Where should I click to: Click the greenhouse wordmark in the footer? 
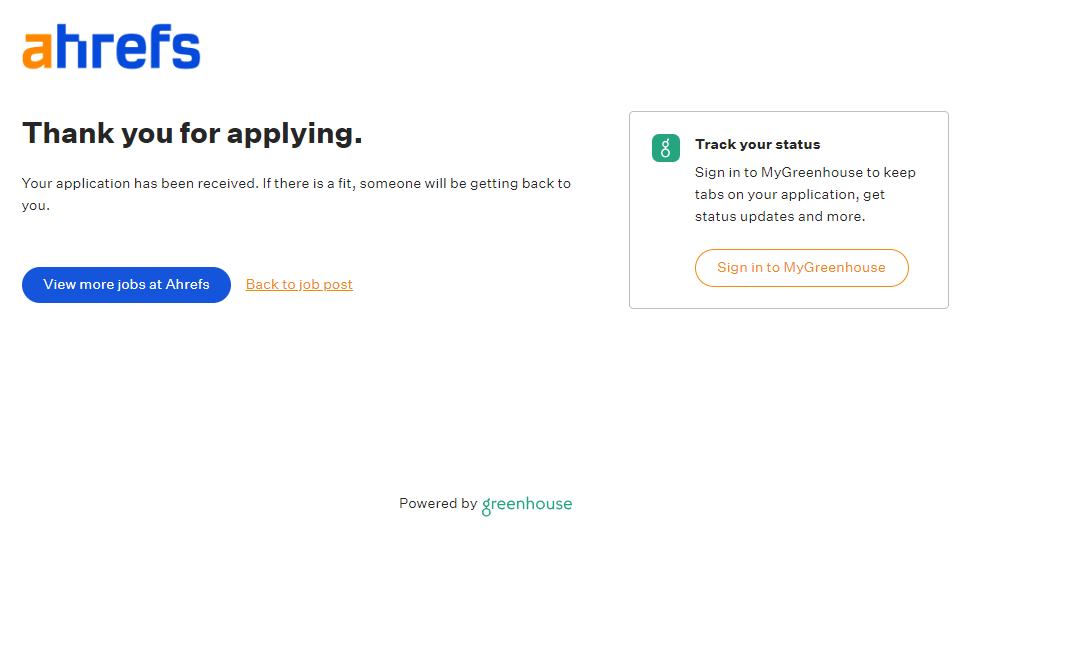coord(527,504)
